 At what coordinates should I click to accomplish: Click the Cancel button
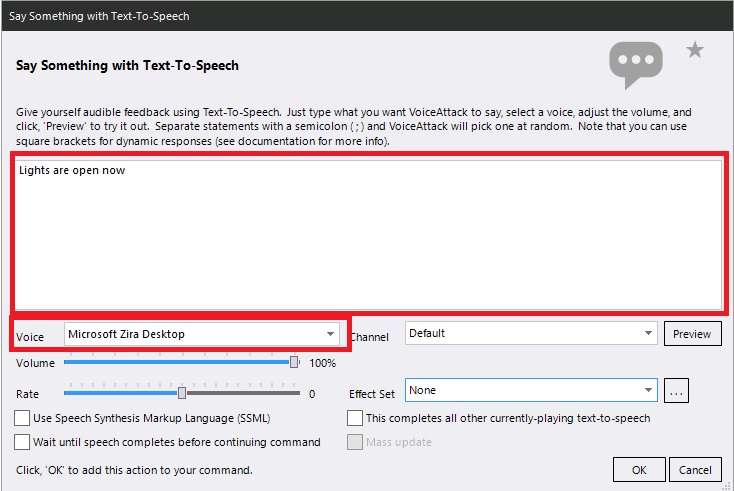pyautogui.click(x=695, y=469)
